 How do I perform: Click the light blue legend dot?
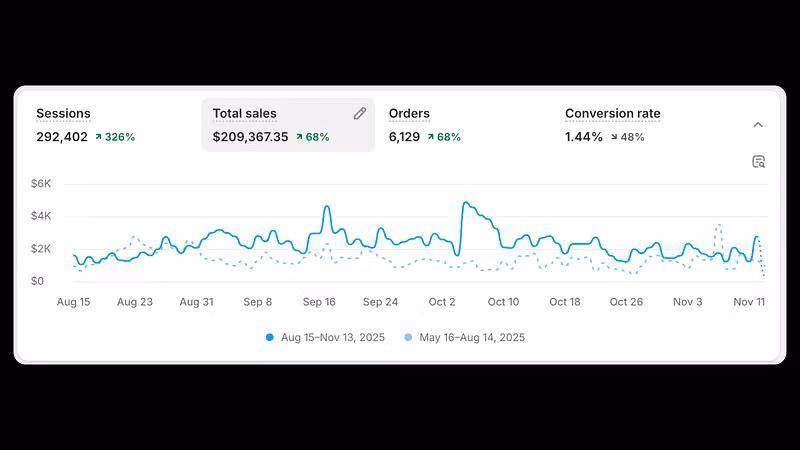pyautogui.click(x=408, y=337)
